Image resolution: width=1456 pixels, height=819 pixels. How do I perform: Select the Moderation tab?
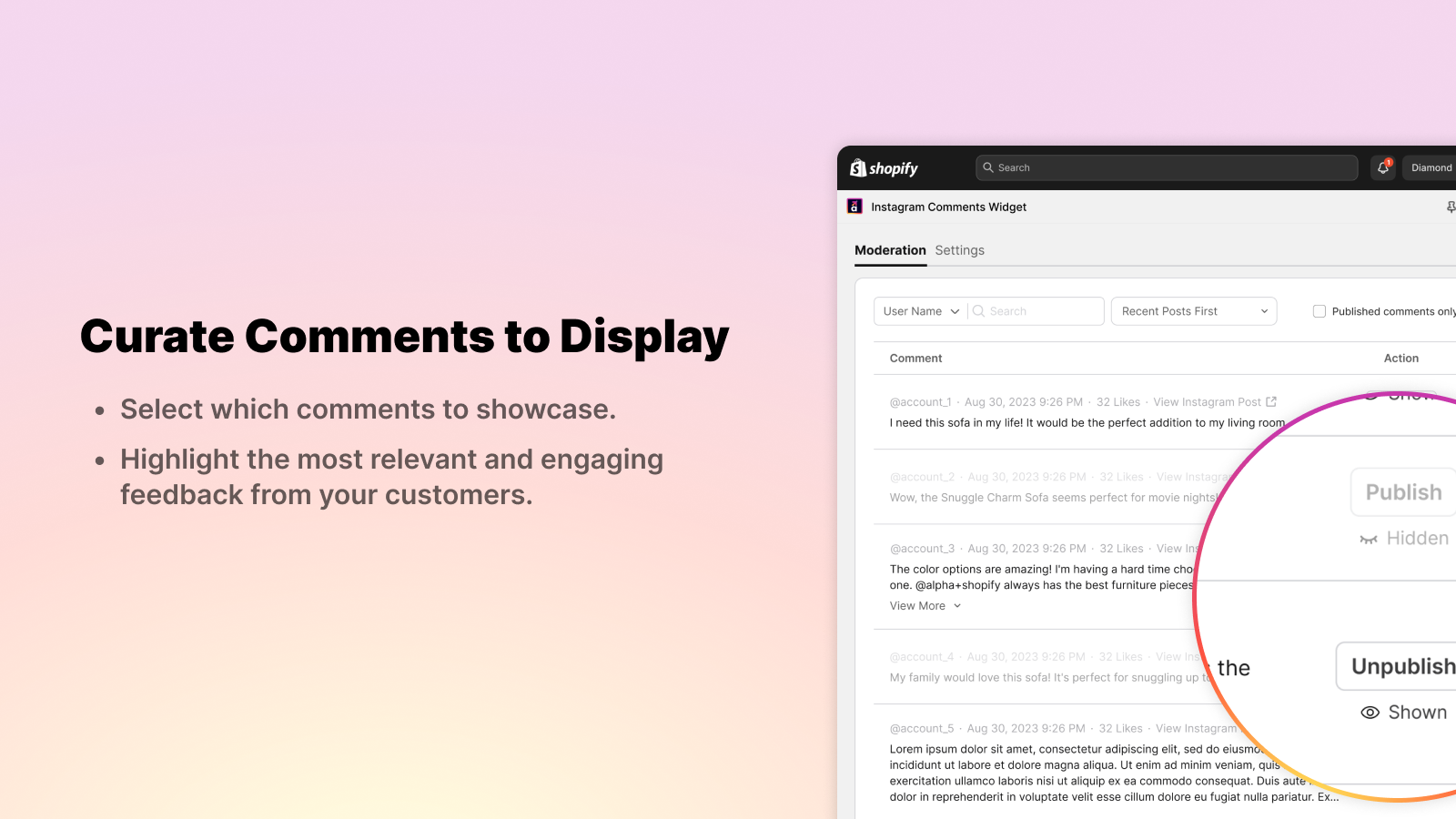pyautogui.click(x=890, y=250)
